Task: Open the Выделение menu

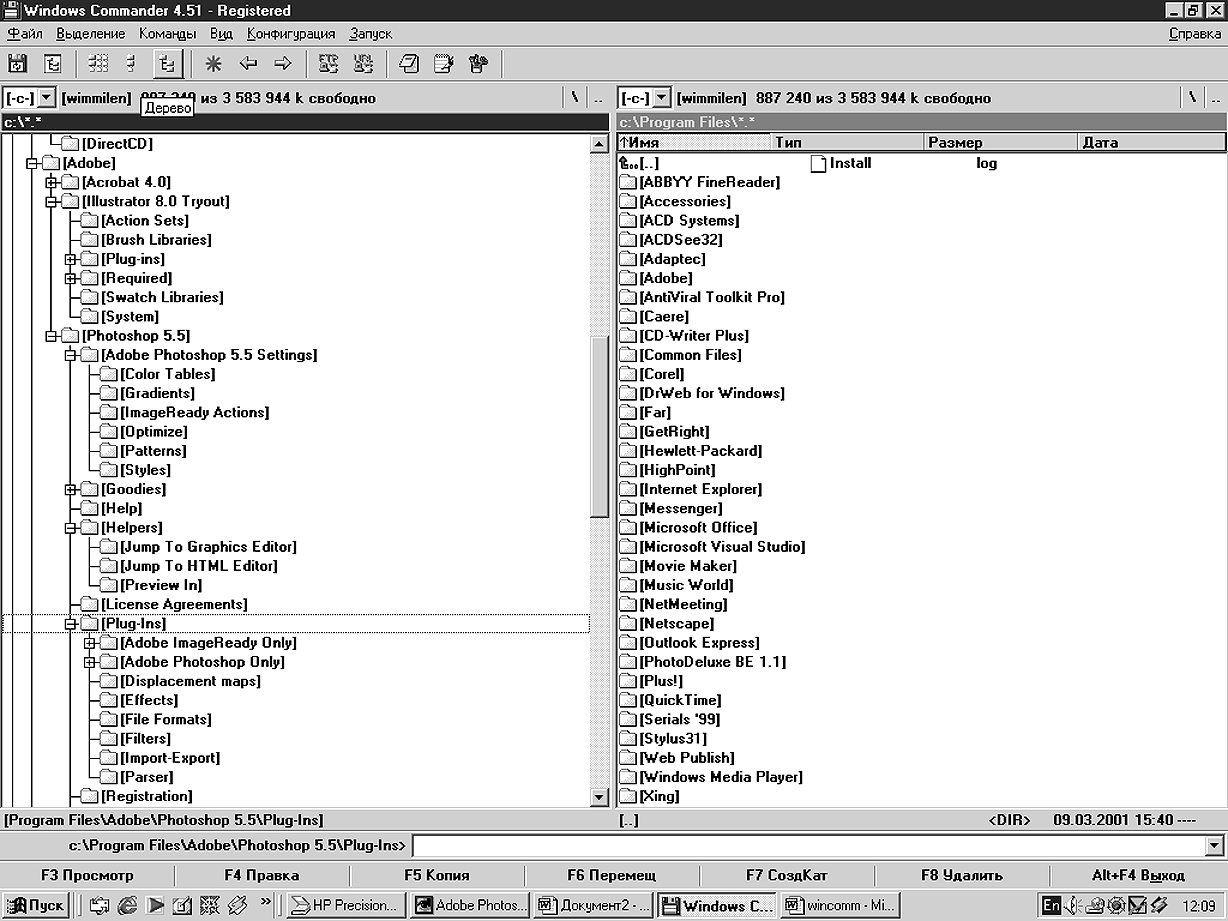Action: (x=90, y=34)
